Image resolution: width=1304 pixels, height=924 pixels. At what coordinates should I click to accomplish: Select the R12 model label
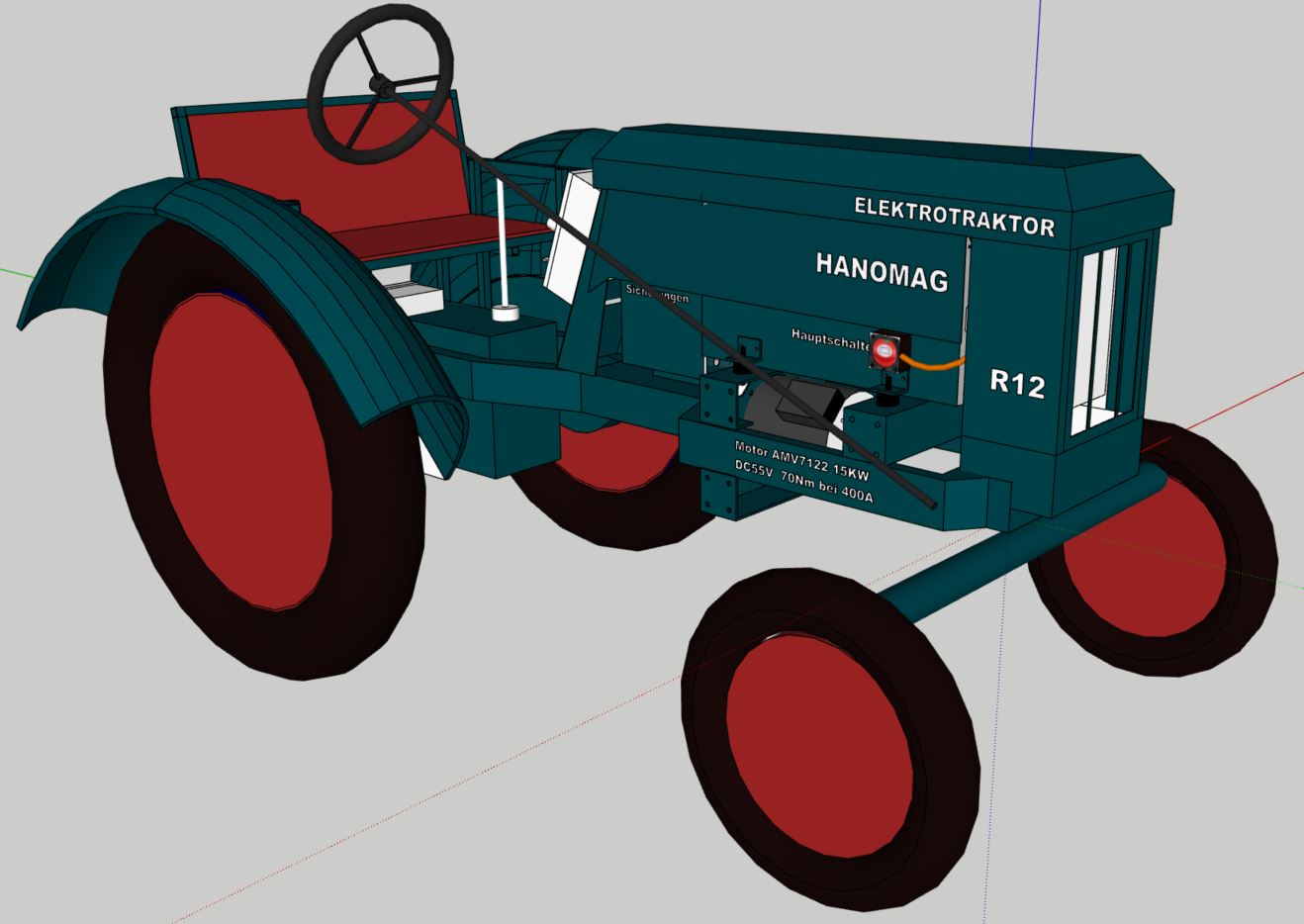pos(1017,383)
